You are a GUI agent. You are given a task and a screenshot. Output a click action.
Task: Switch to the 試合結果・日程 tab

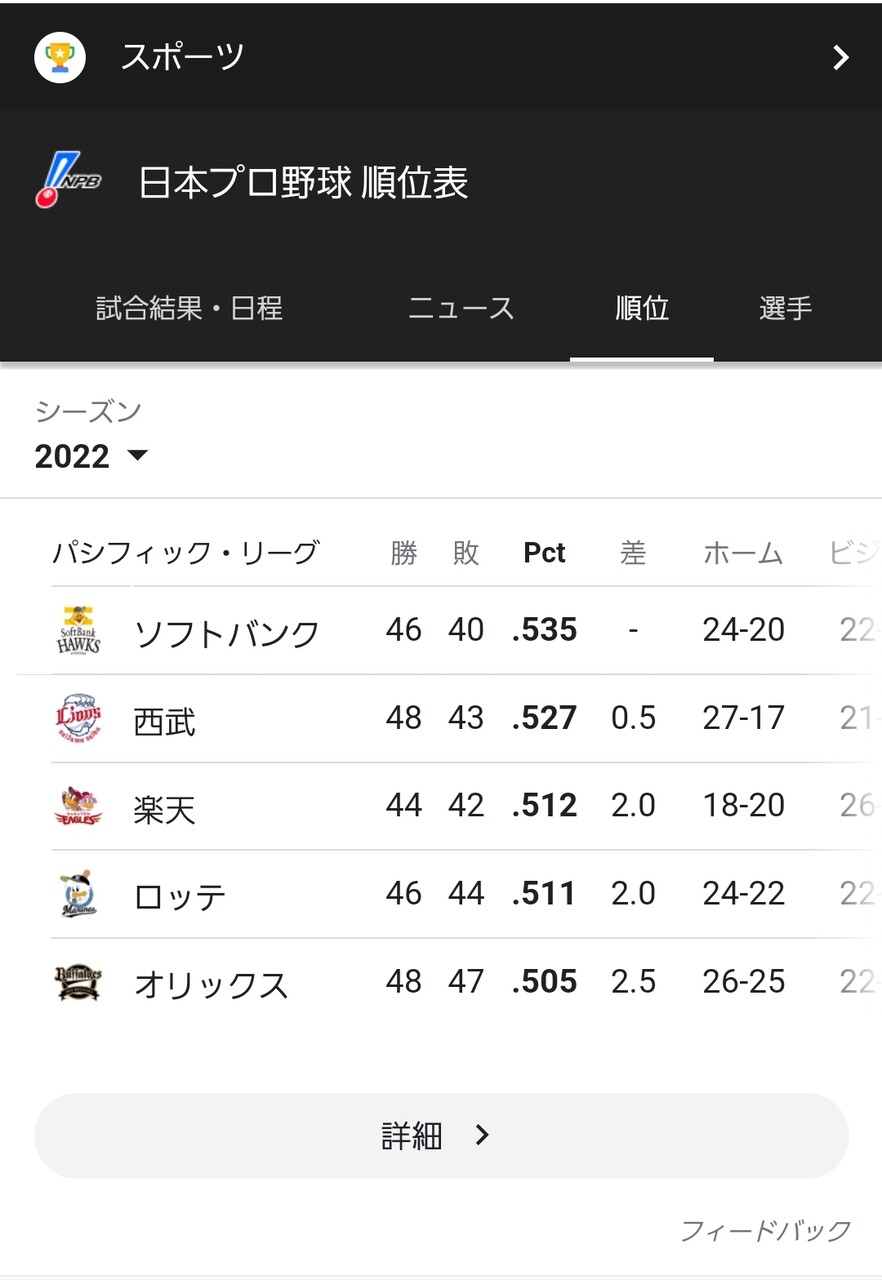pos(189,308)
